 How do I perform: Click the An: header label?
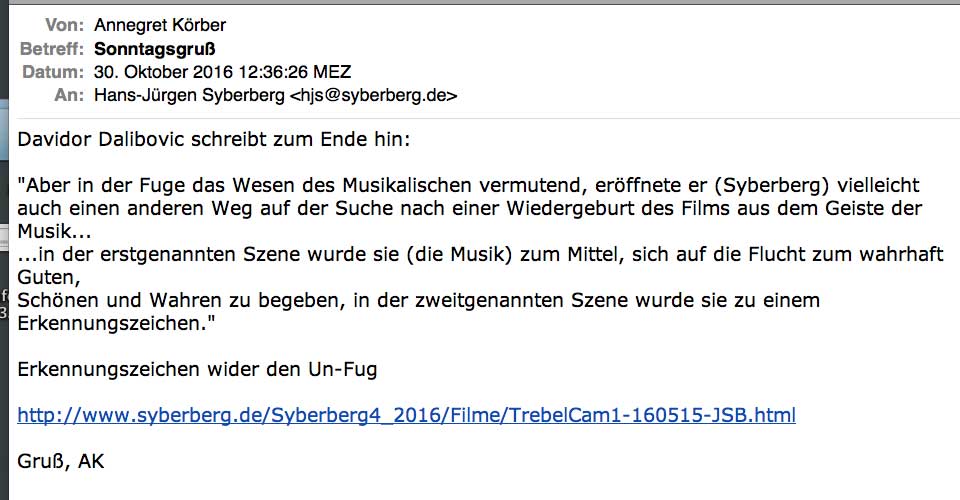coord(69,96)
